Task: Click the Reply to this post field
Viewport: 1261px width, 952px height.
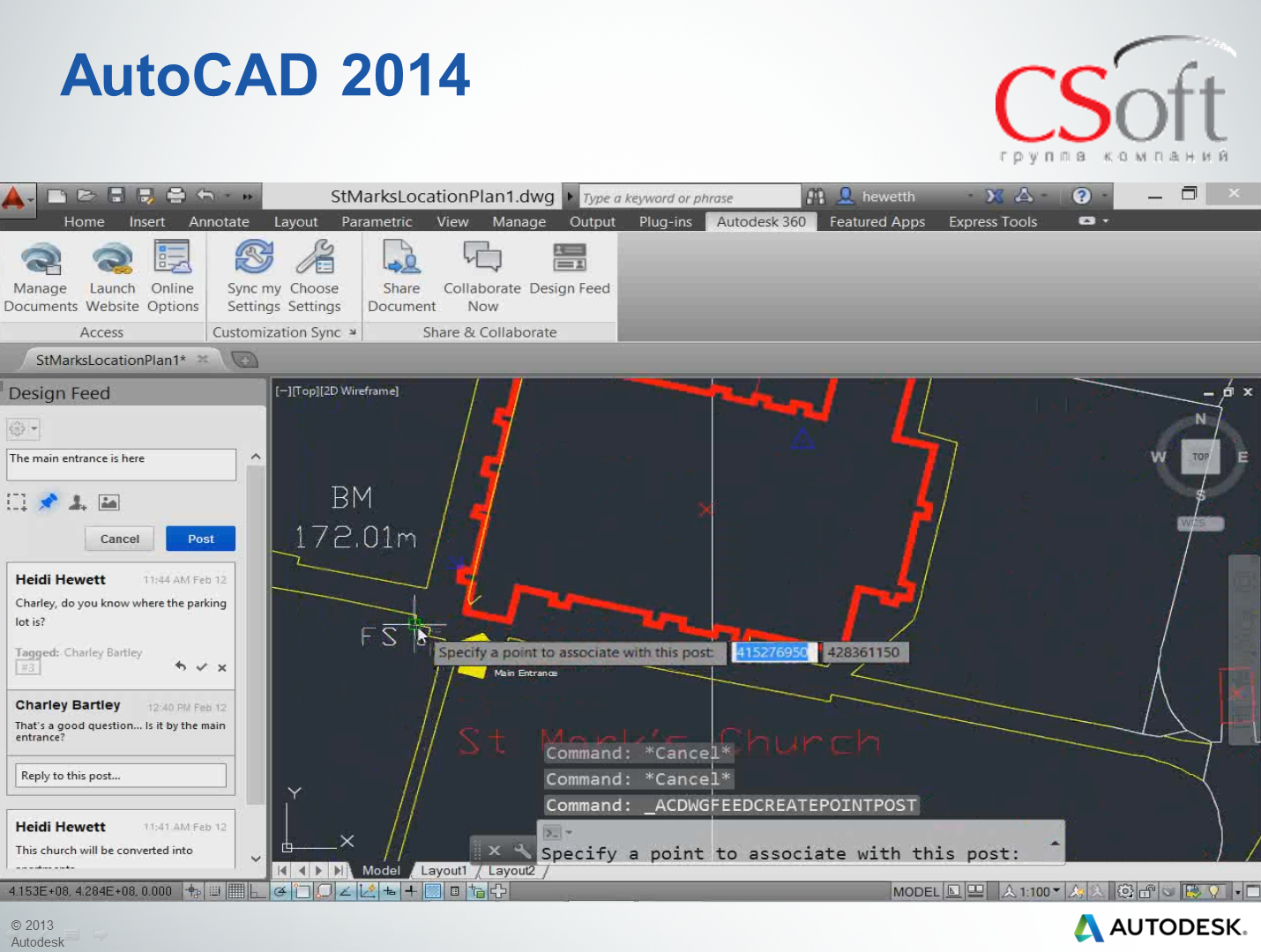Action: 121,775
